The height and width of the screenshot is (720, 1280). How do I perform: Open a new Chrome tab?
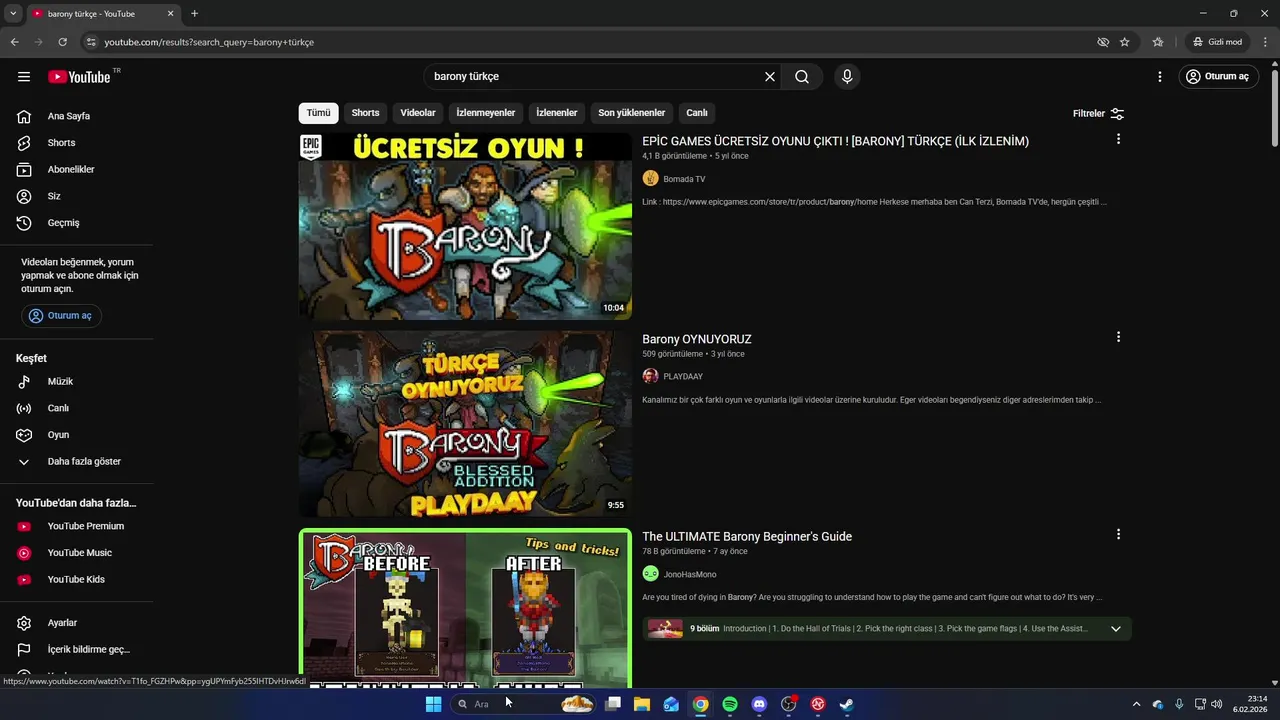click(x=194, y=13)
